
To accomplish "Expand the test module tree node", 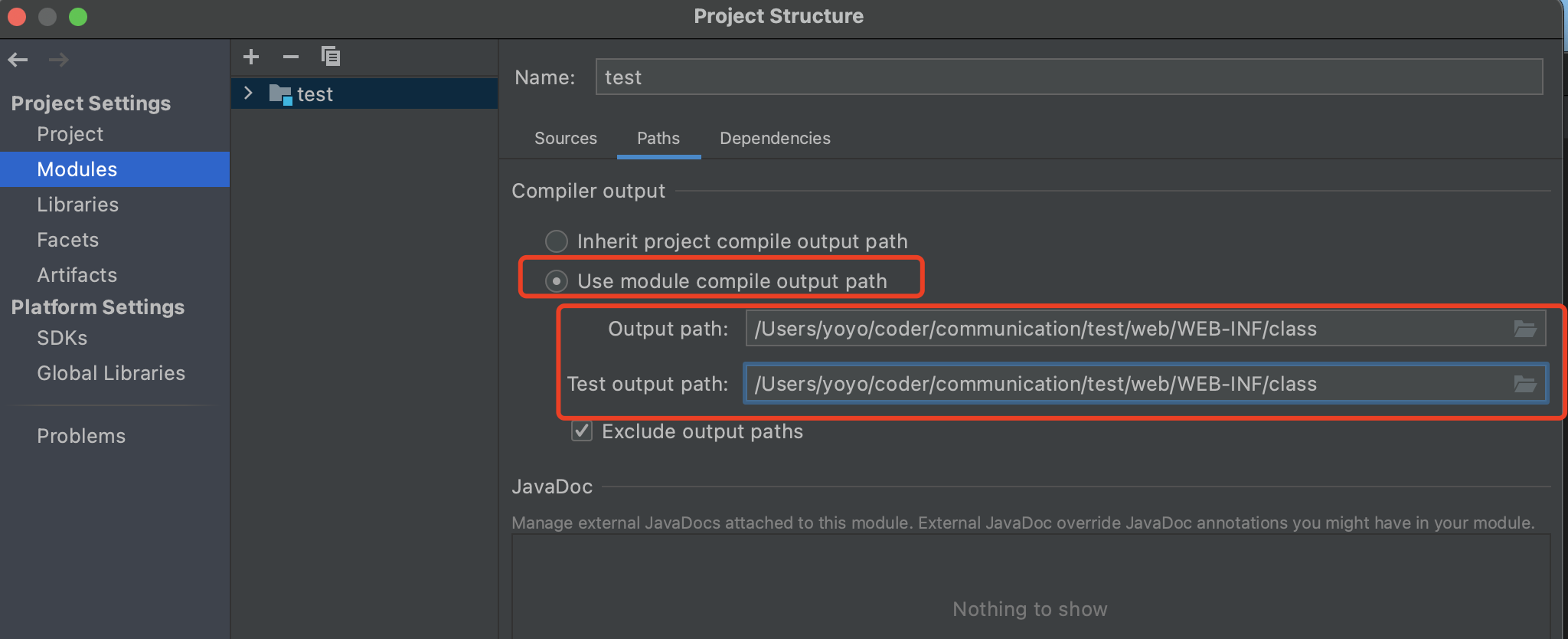I will pyautogui.click(x=248, y=93).
